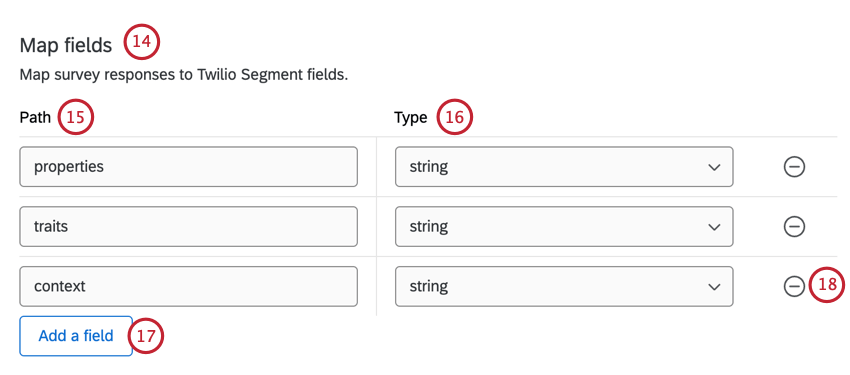Click the Map fields heading
The width and height of the screenshot is (850, 375).
click(x=66, y=46)
